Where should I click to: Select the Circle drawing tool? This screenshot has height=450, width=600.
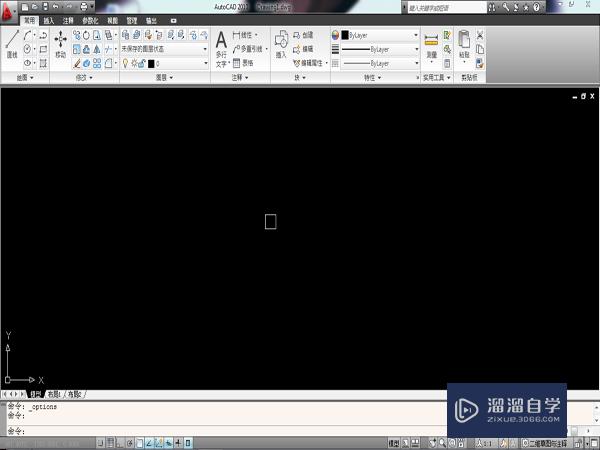coord(27,49)
